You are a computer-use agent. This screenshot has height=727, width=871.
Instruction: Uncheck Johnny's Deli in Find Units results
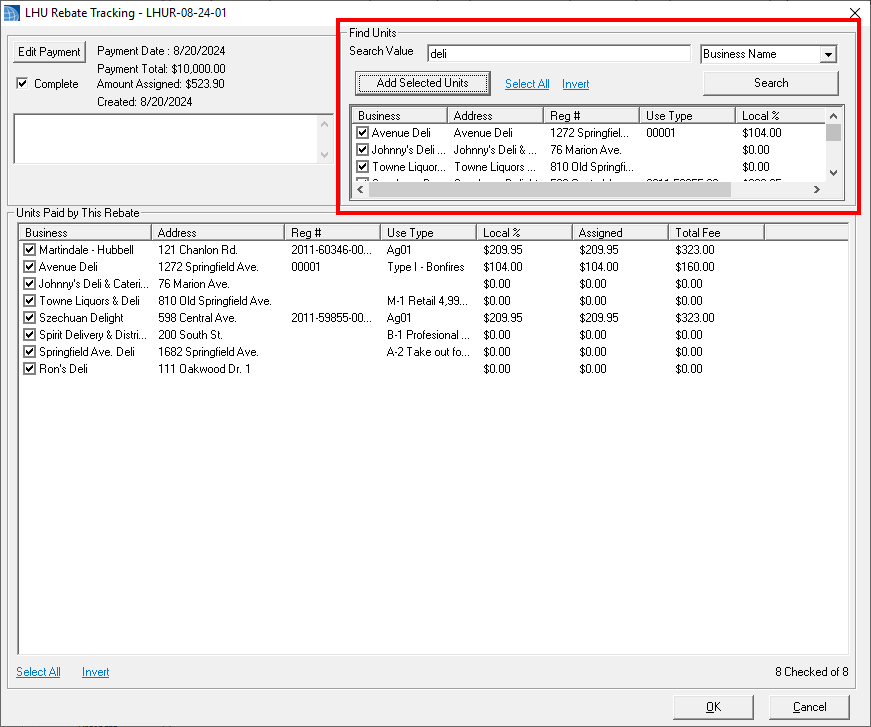coord(362,150)
